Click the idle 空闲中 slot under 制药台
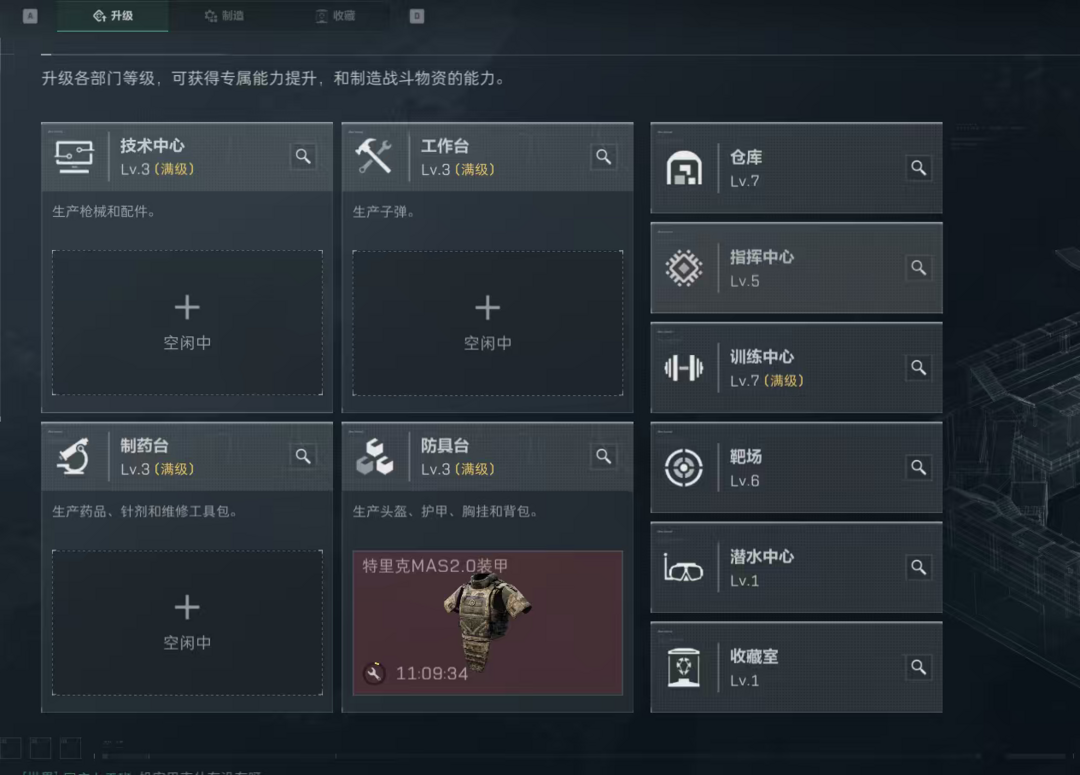 click(x=187, y=623)
